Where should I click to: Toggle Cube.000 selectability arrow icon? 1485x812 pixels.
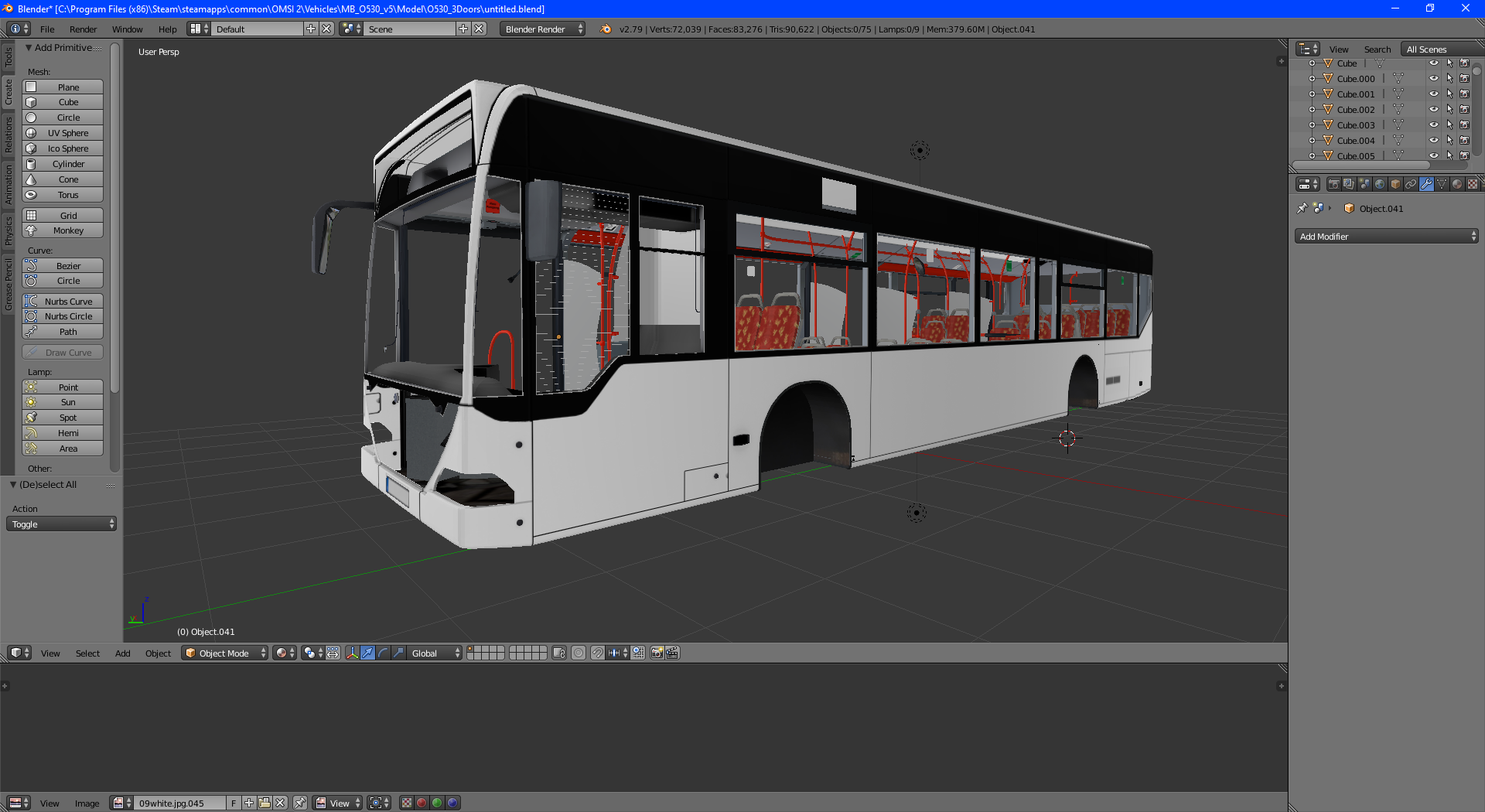1449,79
